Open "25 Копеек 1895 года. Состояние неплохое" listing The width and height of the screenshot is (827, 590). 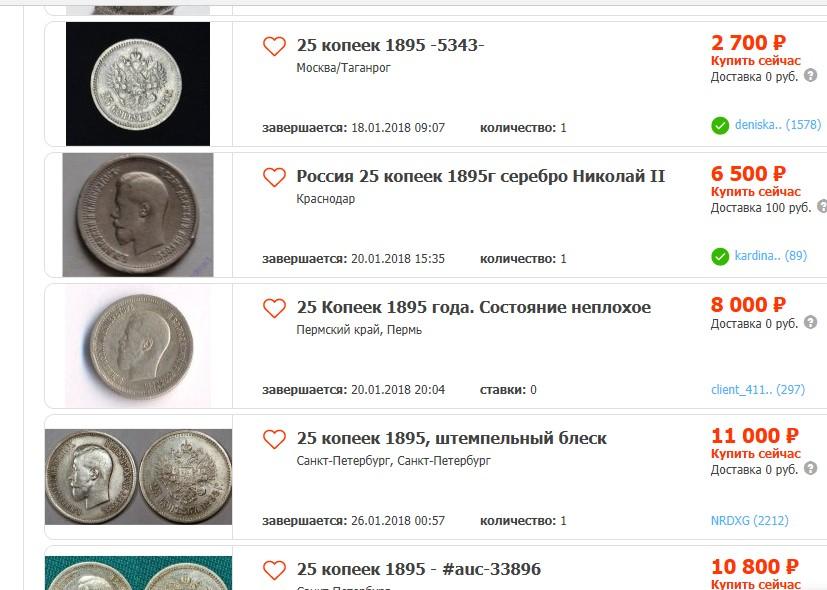coord(473,308)
